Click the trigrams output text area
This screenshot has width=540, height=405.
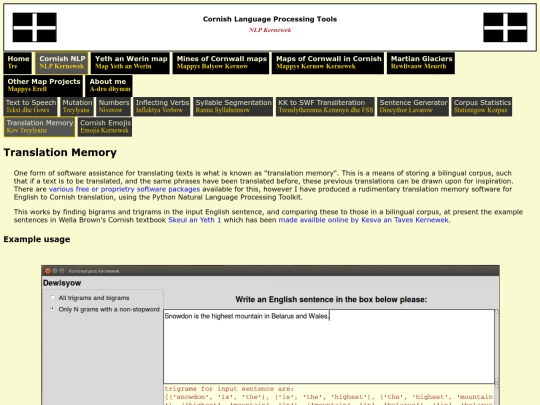[329, 395]
